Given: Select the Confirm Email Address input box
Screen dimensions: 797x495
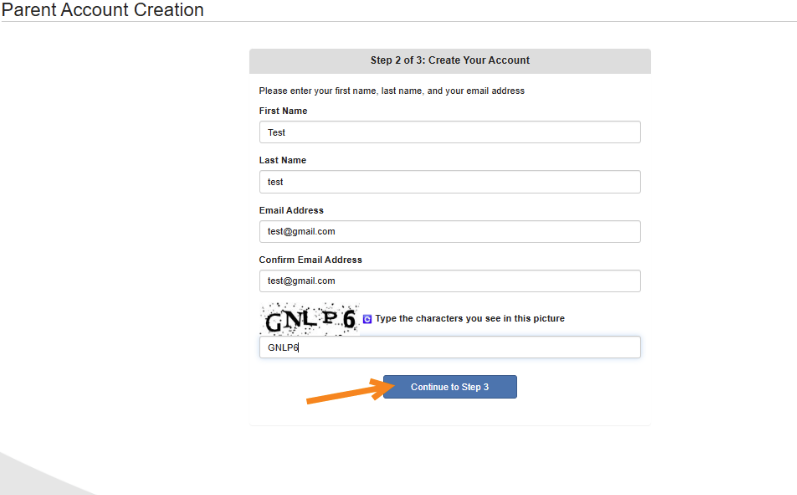Looking at the screenshot, I should pyautogui.click(x=450, y=281).
